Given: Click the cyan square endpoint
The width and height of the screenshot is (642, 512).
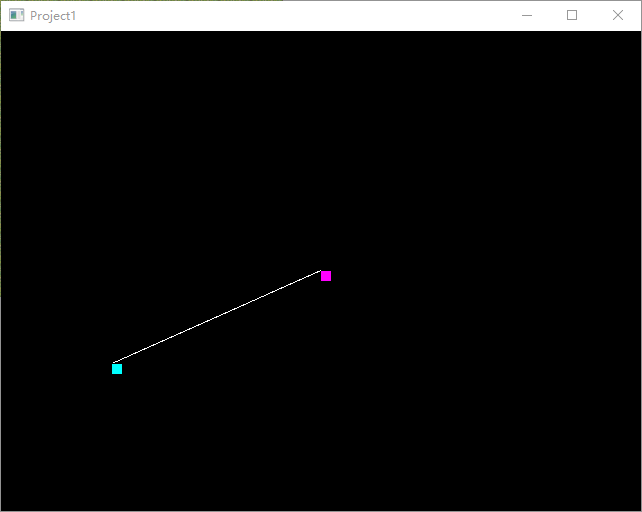Looking at the screenshot, I should click(x=117, y=369).
